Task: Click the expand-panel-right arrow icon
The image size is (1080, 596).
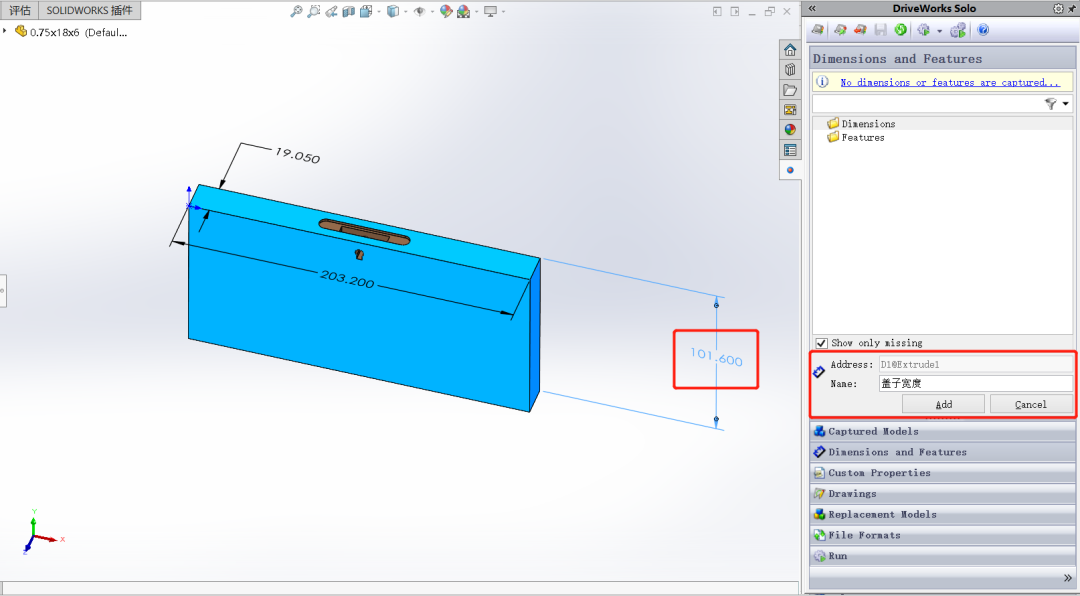Action: point(735,11)
